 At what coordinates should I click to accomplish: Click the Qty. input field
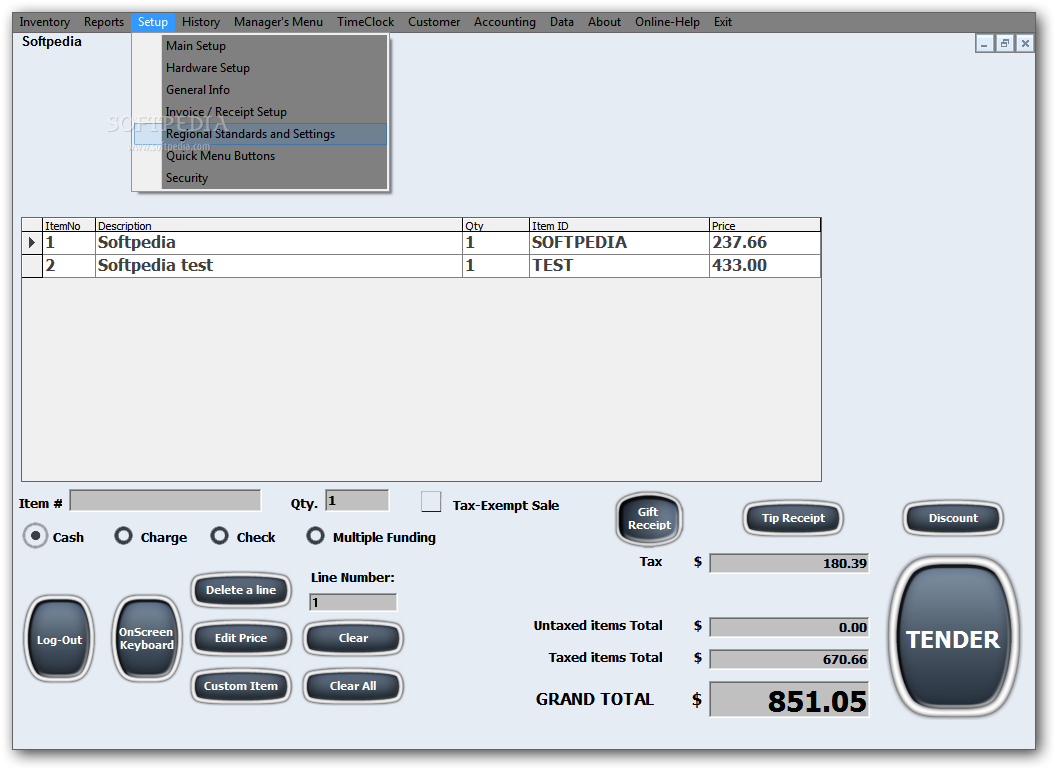click(357, 500)
